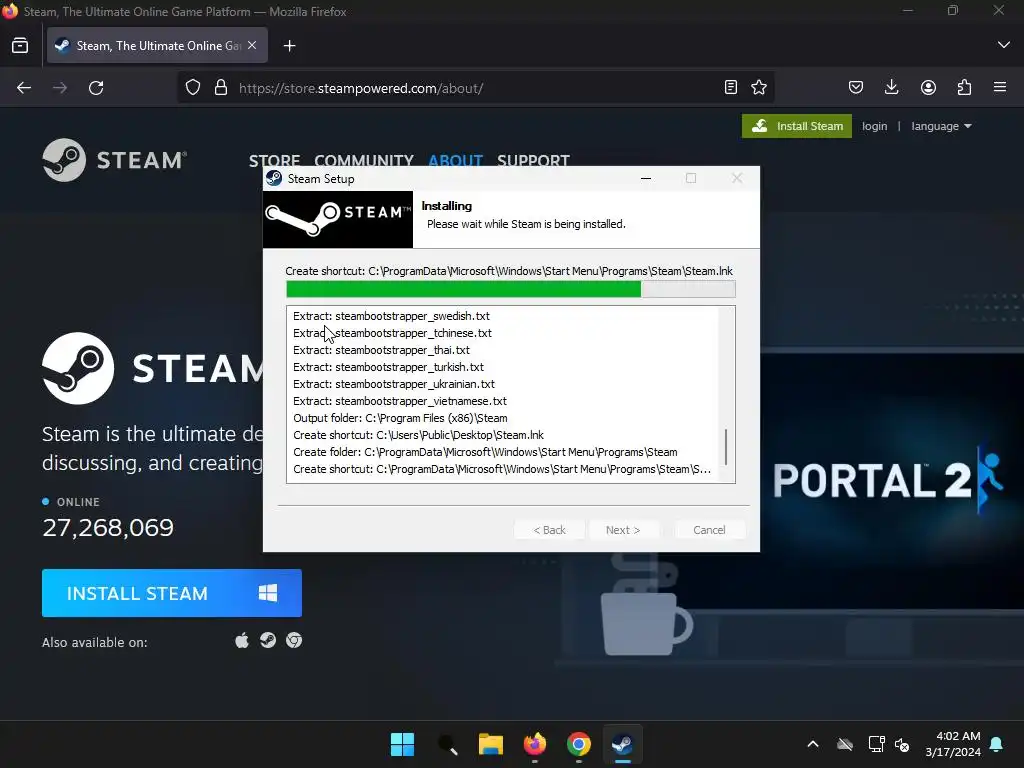The height and width of the screenshot is (768, 1024).
Task: Open Google Chrome from taskbar
Action: point(579,744)
